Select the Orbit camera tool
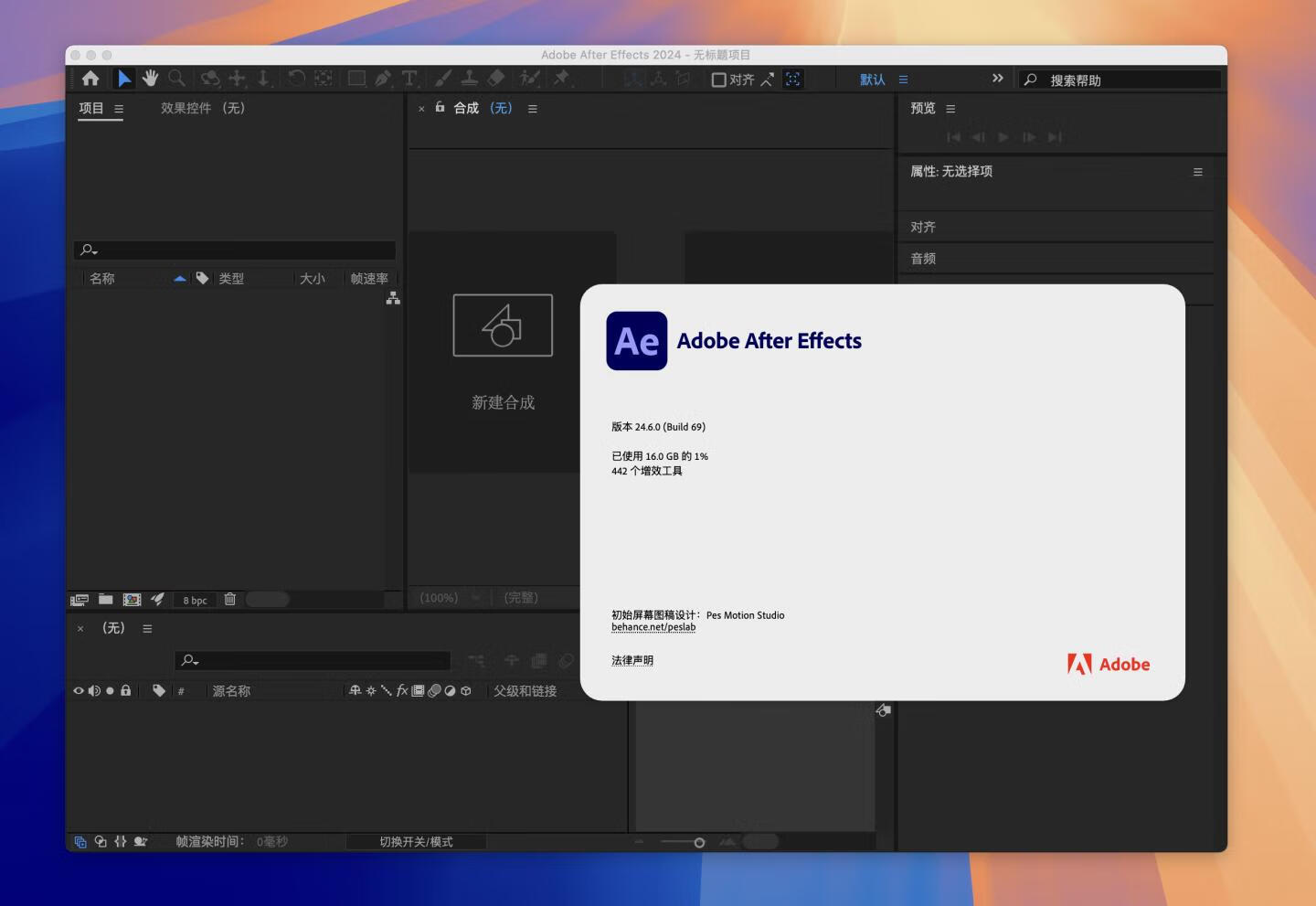This screenshot has height=906, width=1316. coord(210,79)
